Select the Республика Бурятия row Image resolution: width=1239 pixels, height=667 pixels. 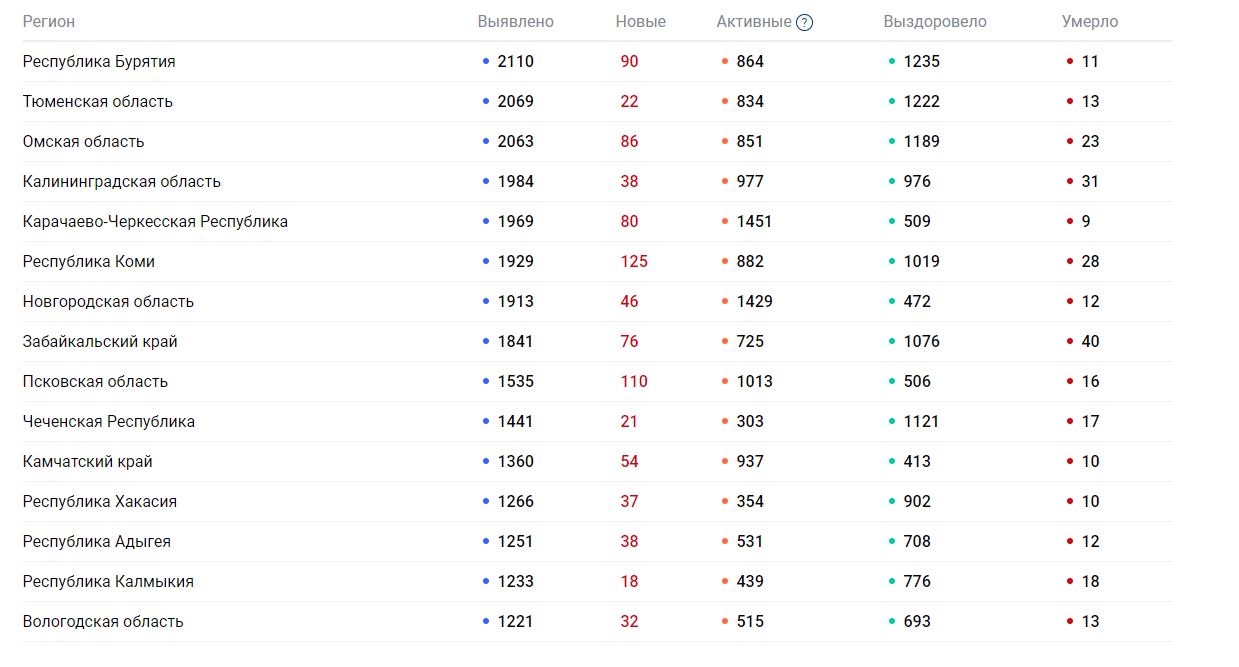[99, 62]
